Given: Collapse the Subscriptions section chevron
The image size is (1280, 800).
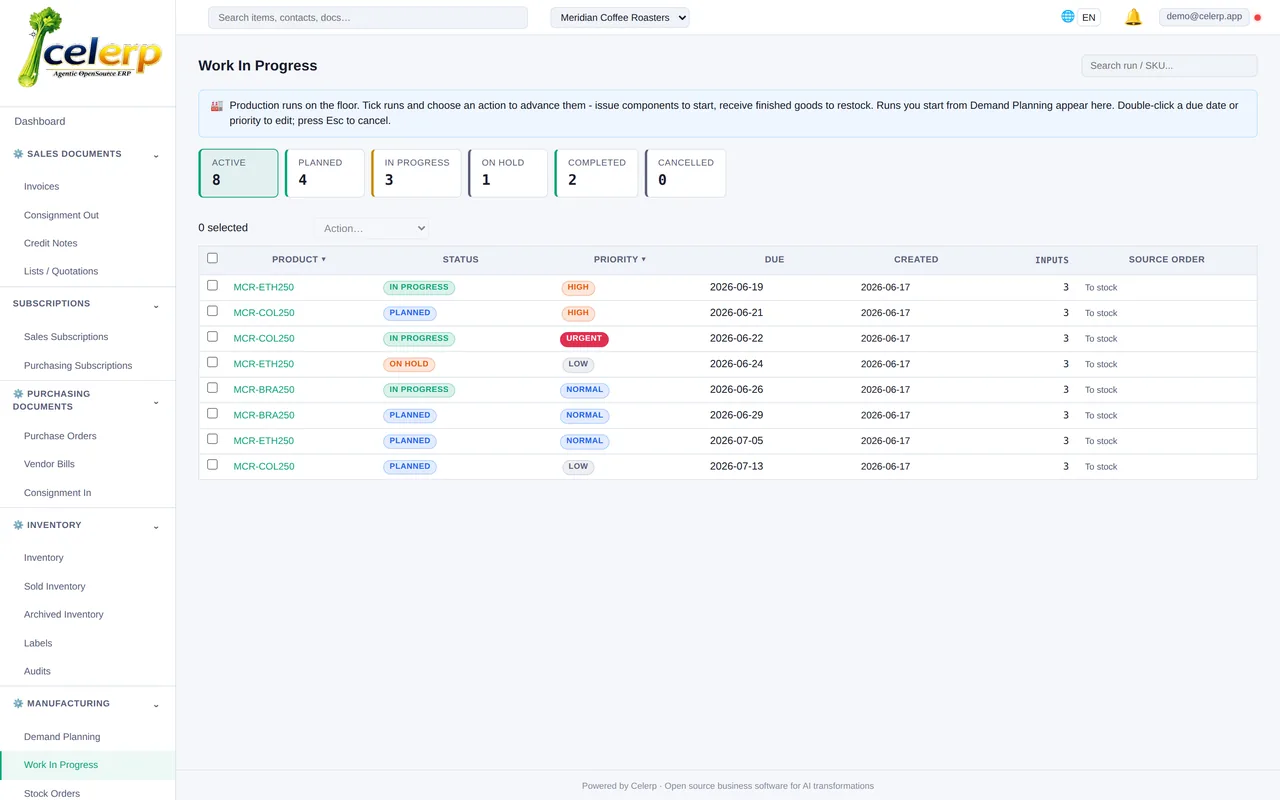Looking at the screenshot, I should [x=156, y=305].
